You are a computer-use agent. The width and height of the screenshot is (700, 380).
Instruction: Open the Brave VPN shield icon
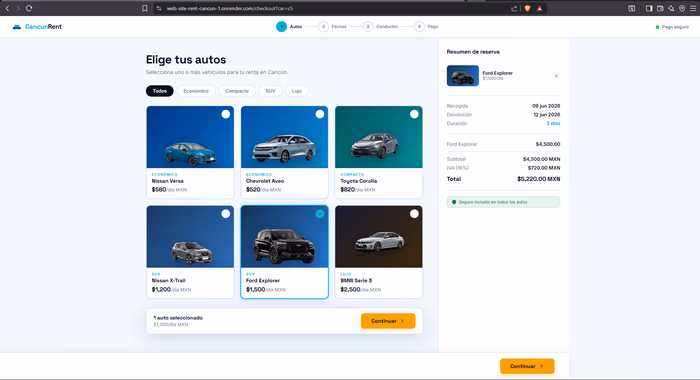[x=682, y=8]
